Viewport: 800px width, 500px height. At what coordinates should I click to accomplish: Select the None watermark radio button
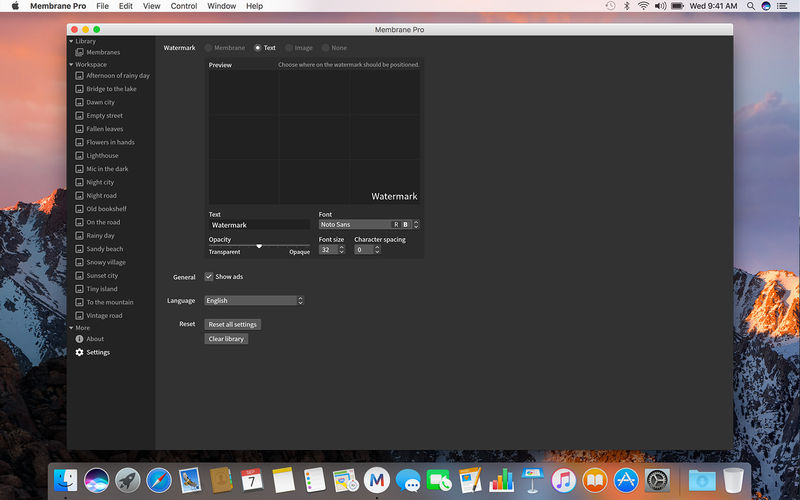(x=326, y=48)
